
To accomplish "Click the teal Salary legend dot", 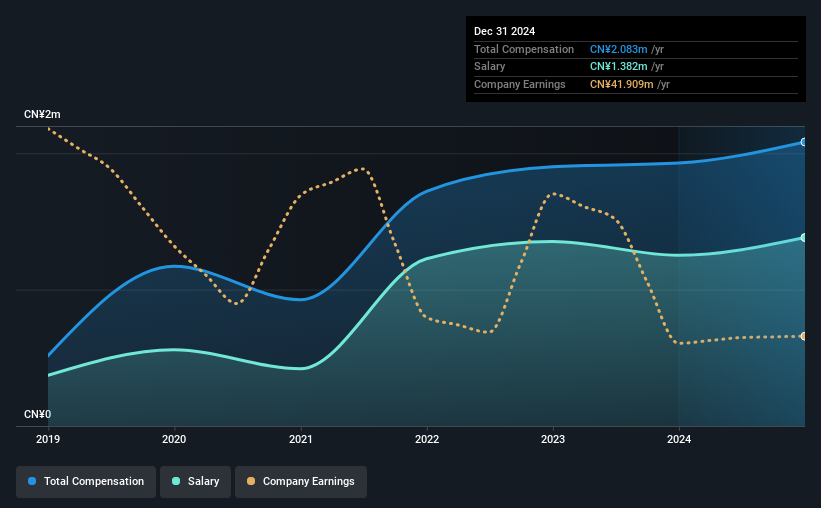I will [x=176, y=481].
